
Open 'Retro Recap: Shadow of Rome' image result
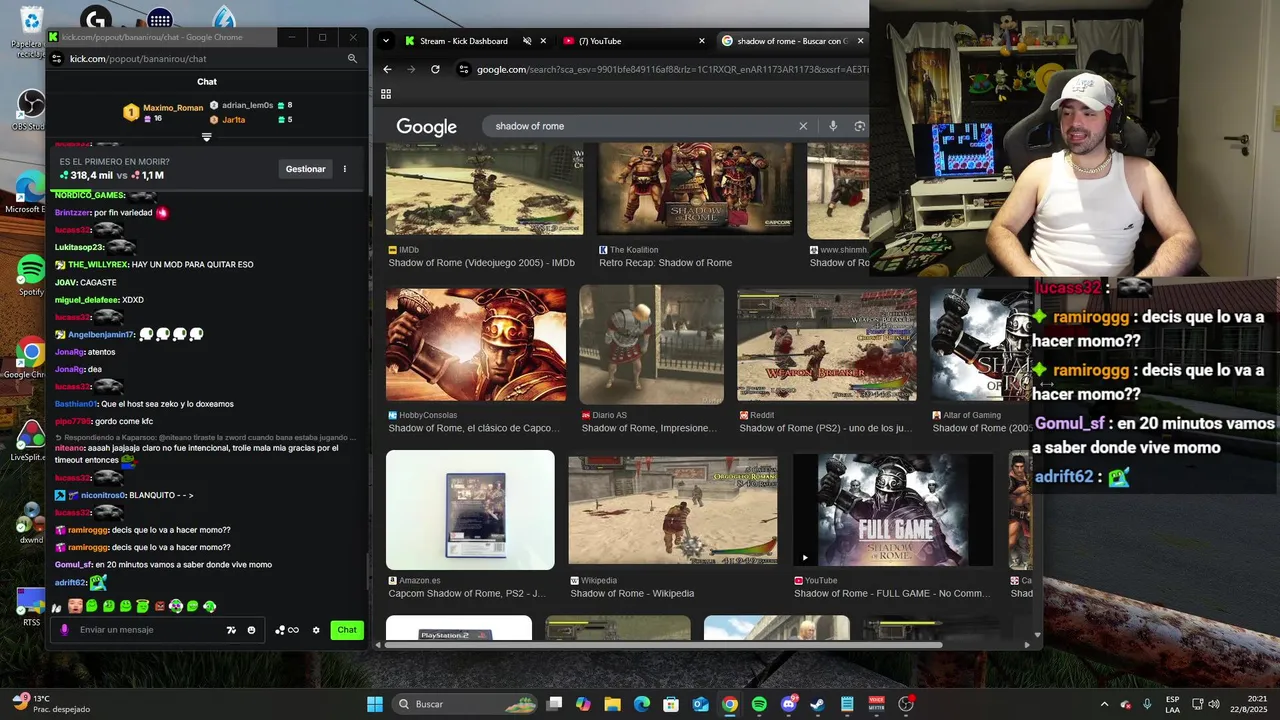pos(695,189)
